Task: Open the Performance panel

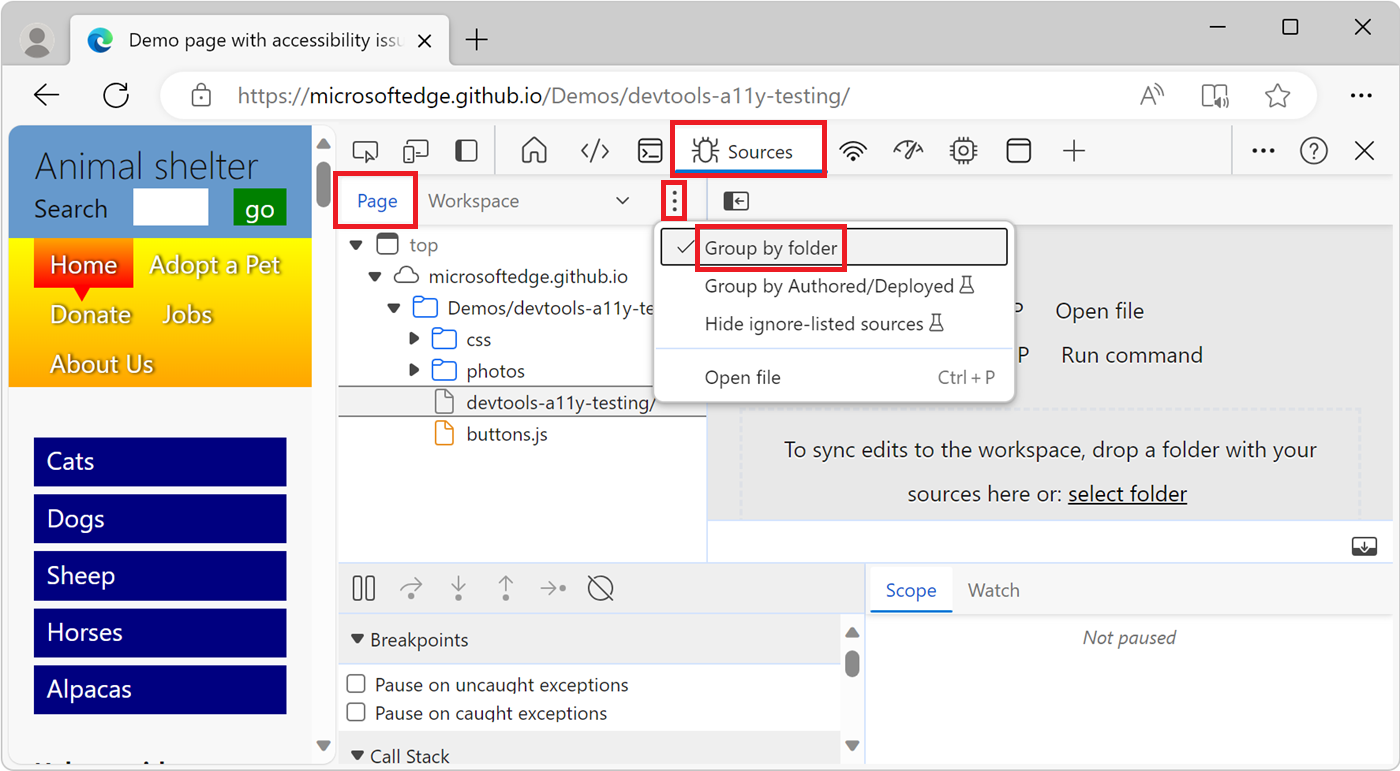Action: 908,150
